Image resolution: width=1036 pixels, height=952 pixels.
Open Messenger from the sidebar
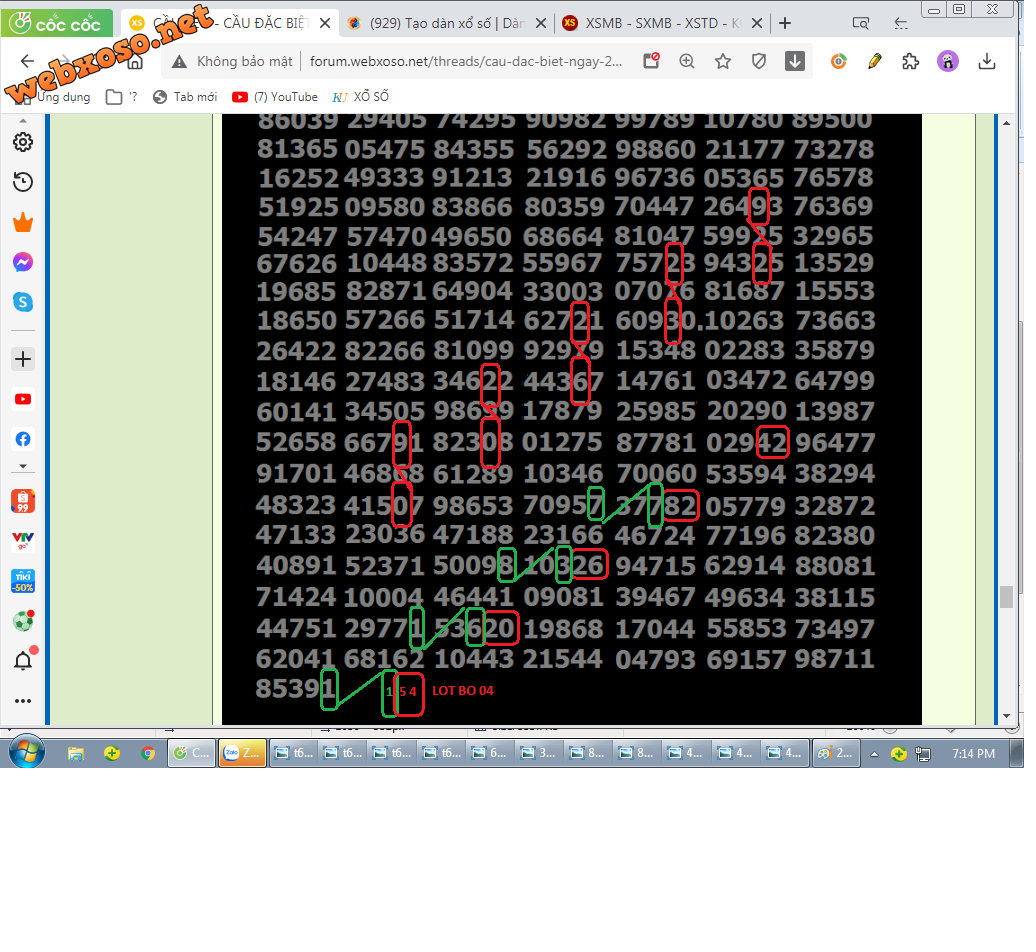pos(23,262)
